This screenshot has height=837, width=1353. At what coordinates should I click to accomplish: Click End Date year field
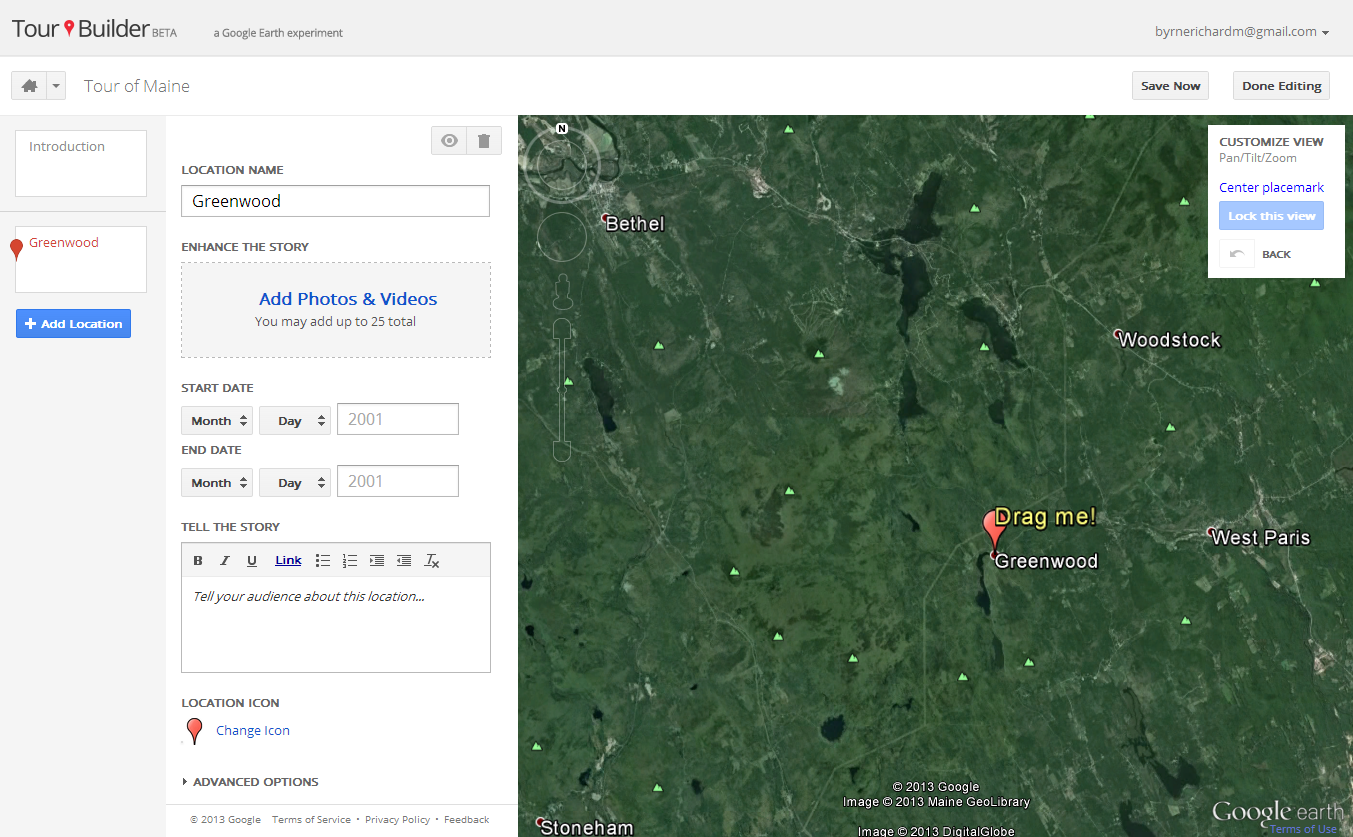[x=398, y=481]
